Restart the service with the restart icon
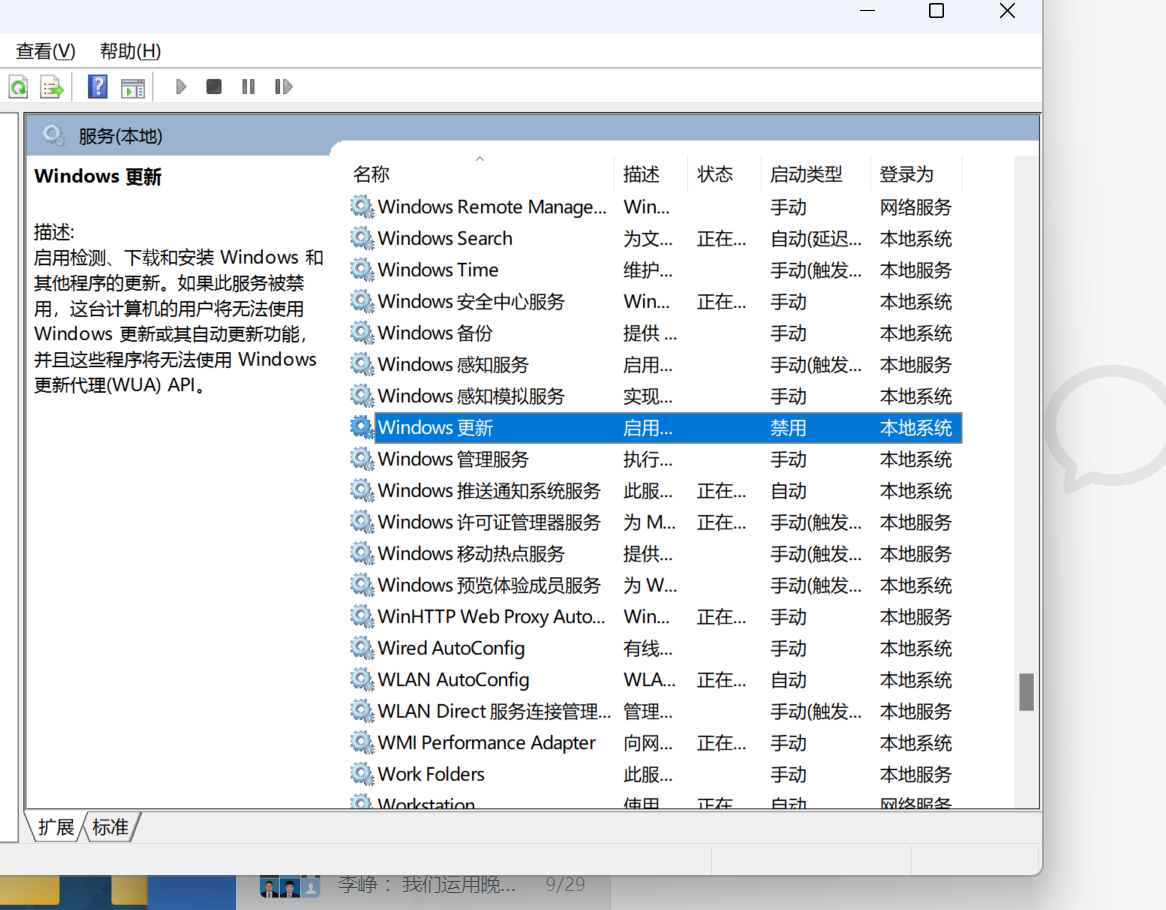Viewport: 1166px width, 910px height. tap(283, 87)
